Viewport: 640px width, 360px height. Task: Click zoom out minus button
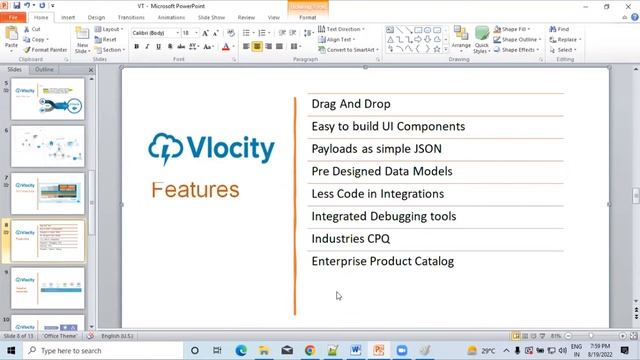pos(568,336)
